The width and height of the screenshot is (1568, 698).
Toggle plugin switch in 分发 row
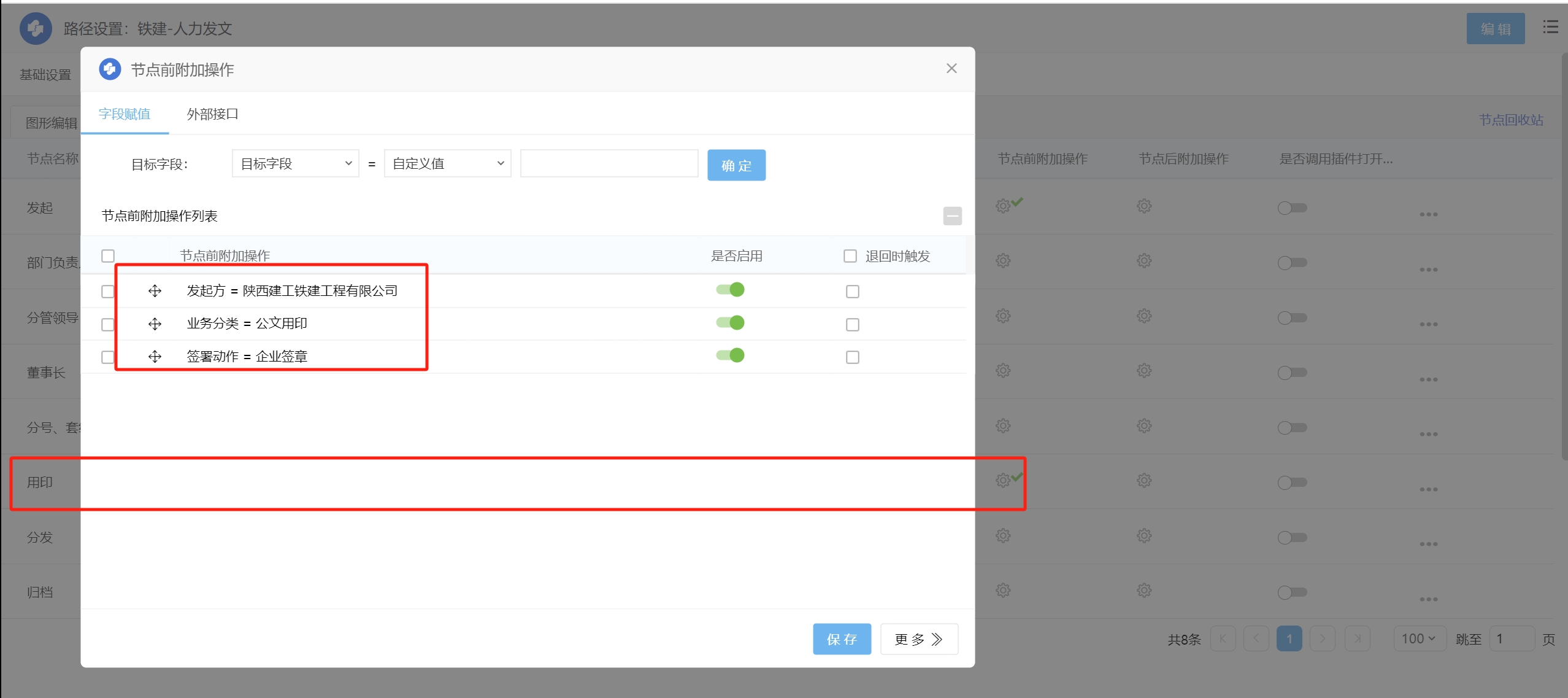point(1292,538)
